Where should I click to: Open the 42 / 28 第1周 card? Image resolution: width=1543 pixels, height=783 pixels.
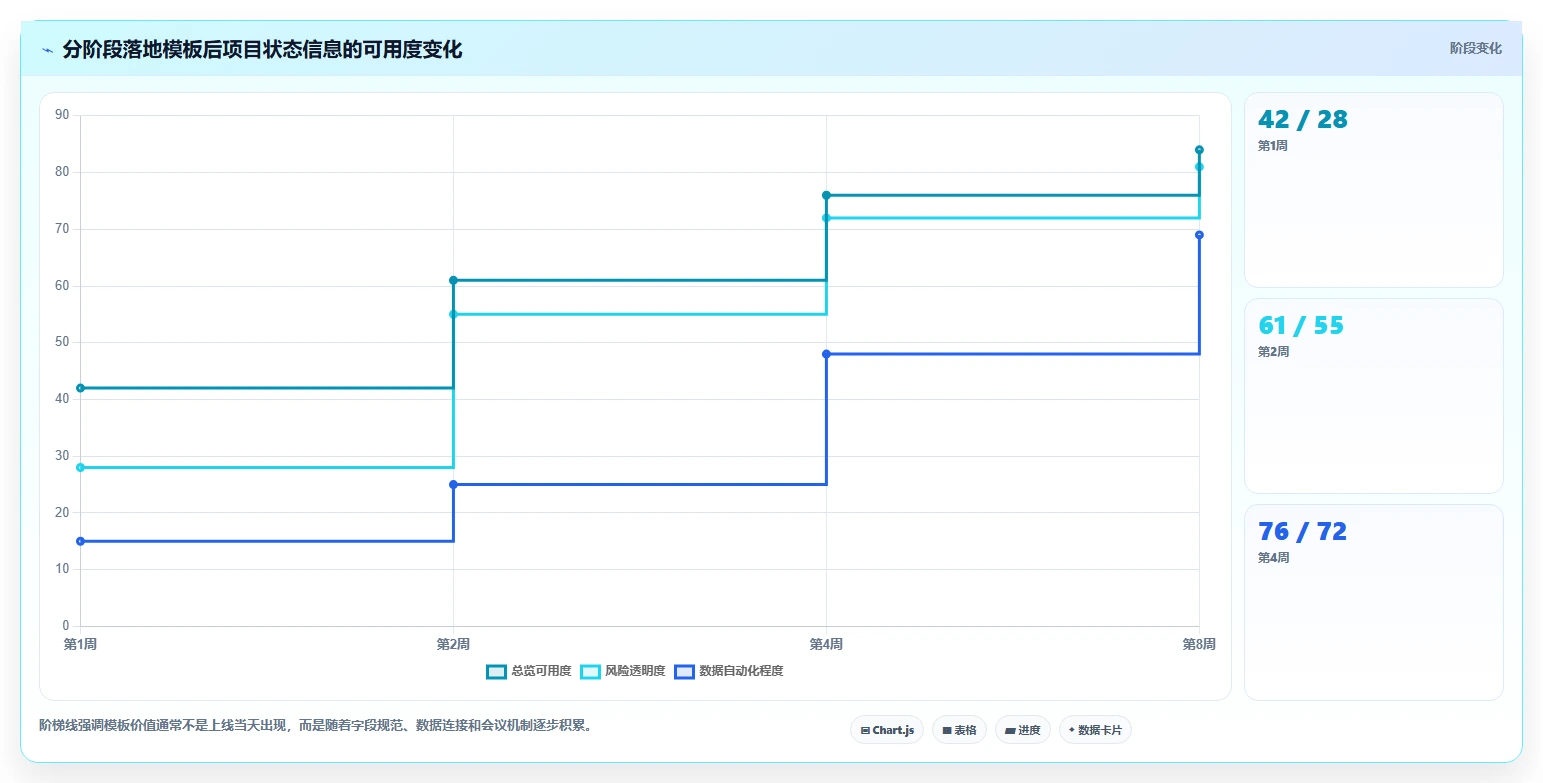pos(1373,190)
